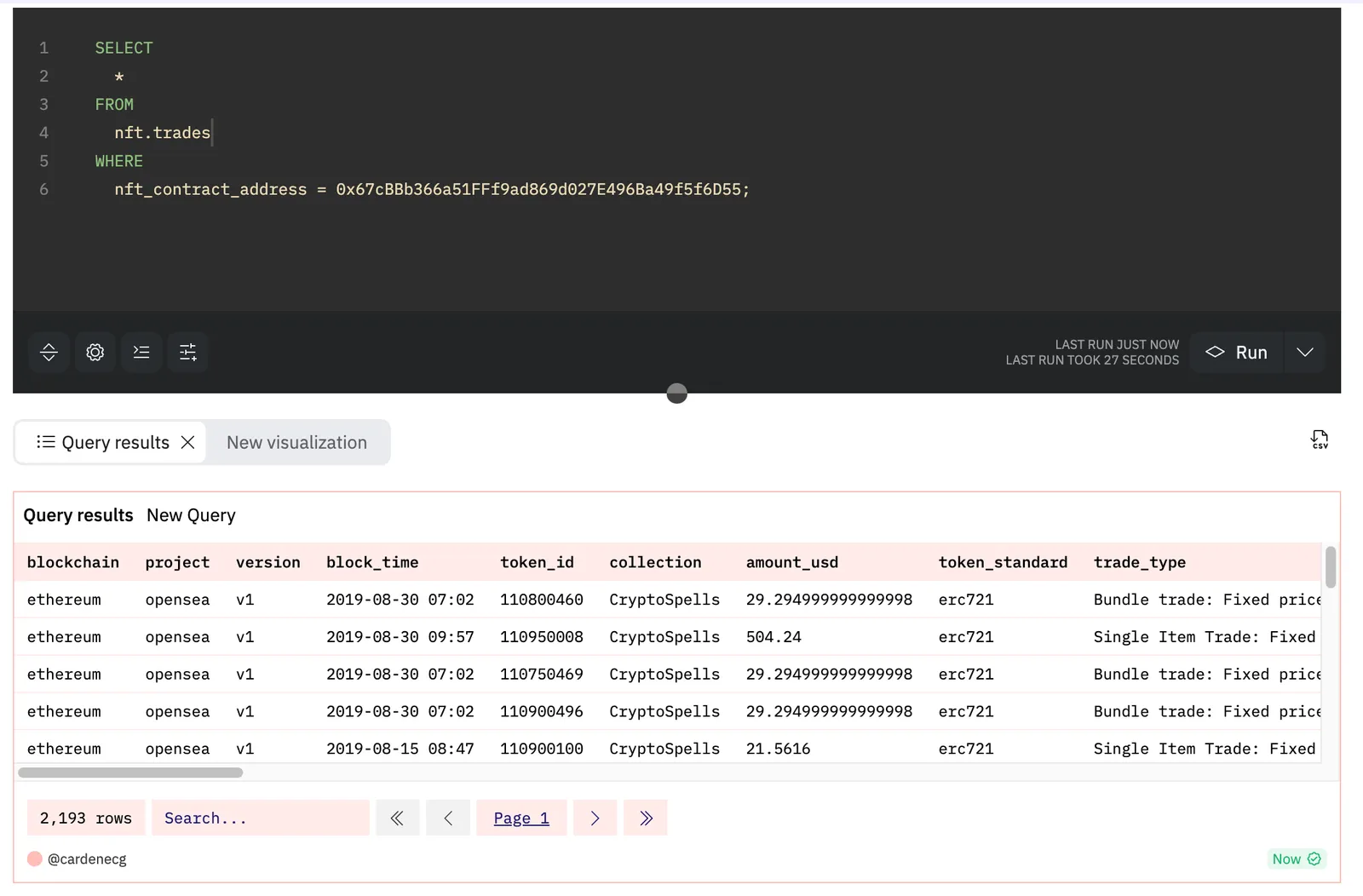The image size is (1363, 896).
Task: Open the add parameter sliders icon
Action: click(187, 352)
